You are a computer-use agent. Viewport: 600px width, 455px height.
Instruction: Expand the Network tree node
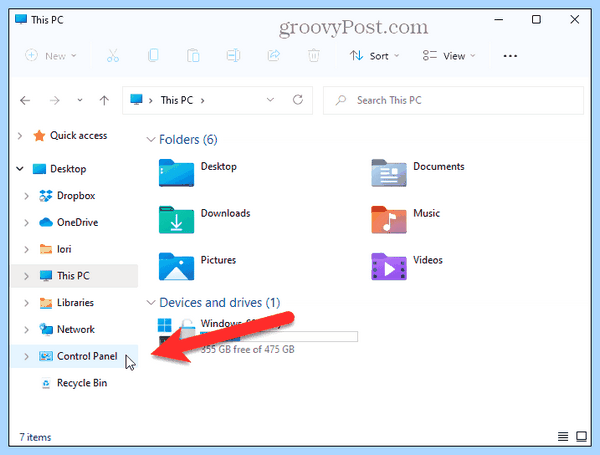[26, 329]
